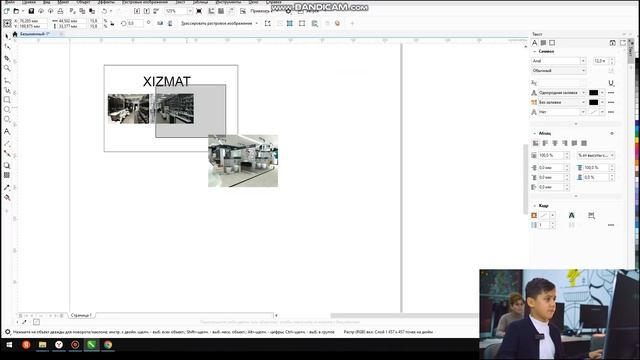Open text fill settings ellipsis button
Viewport: 640px width, 360px height.
click(x=611, y=93)
